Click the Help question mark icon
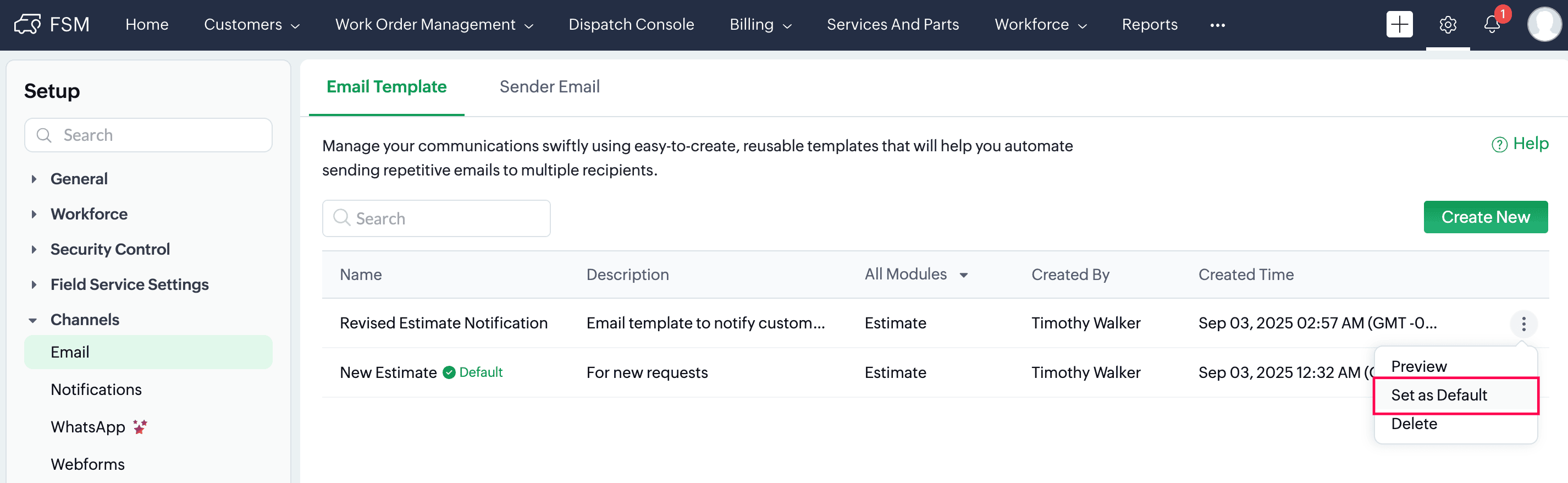The width and height of the screenshot is (1568, 483). point(1499,144)
